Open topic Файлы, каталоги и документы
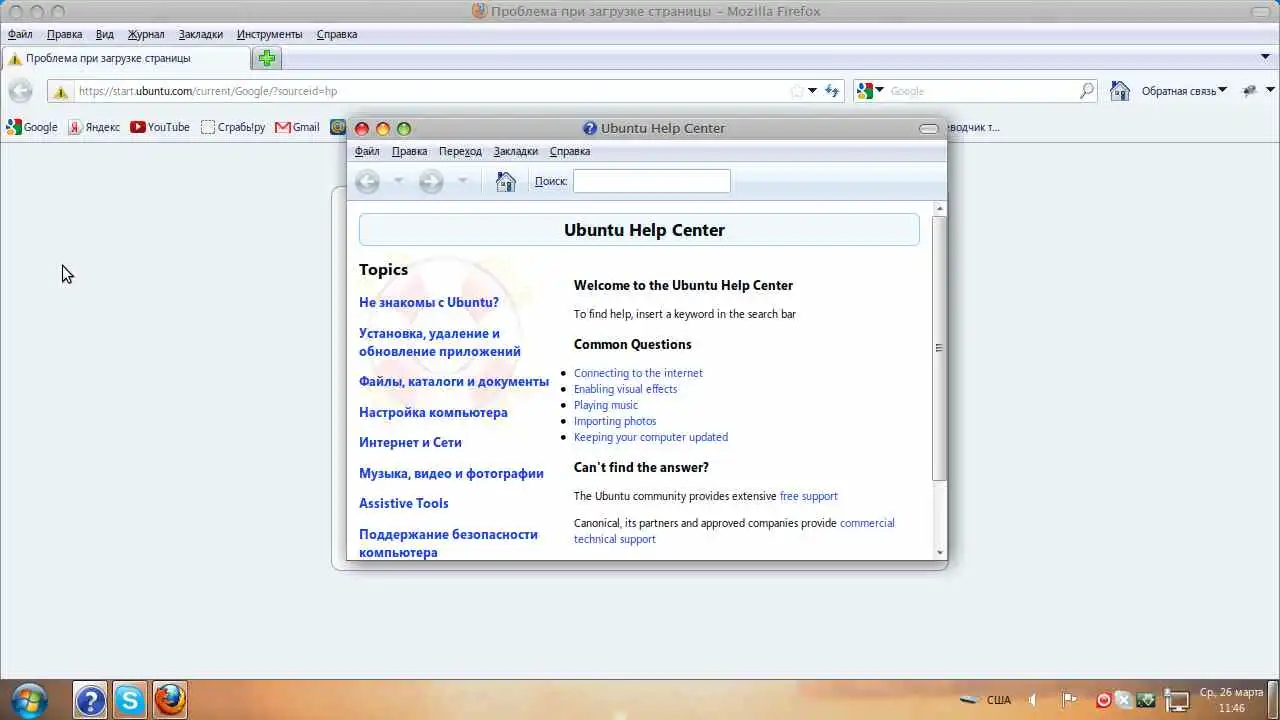This screenshot has width=1280, height=720. click(454, 381)
